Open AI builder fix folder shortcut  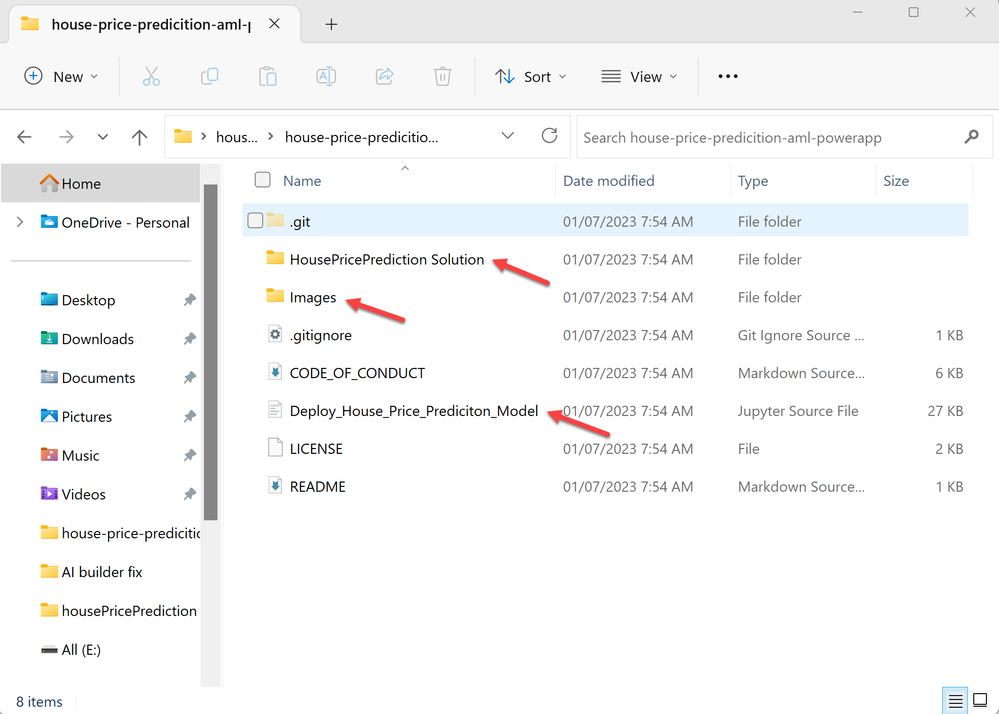point(101,572)
